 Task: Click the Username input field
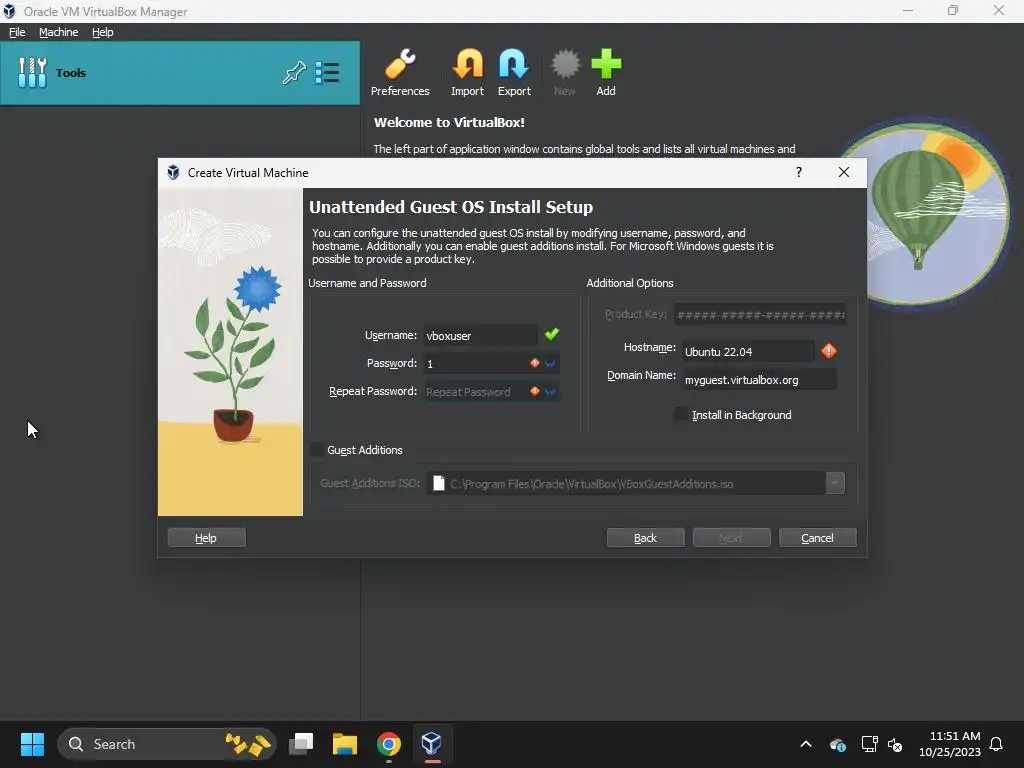coord(480,335)
